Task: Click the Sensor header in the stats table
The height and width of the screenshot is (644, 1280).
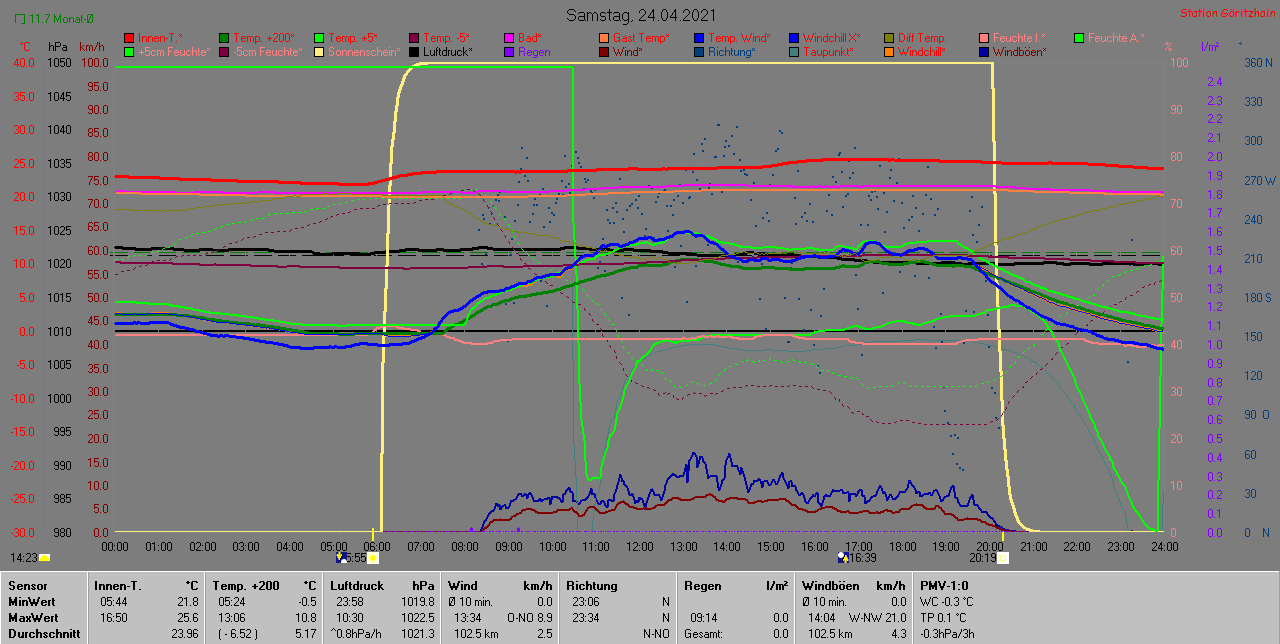Action: [x=26, y=586]
